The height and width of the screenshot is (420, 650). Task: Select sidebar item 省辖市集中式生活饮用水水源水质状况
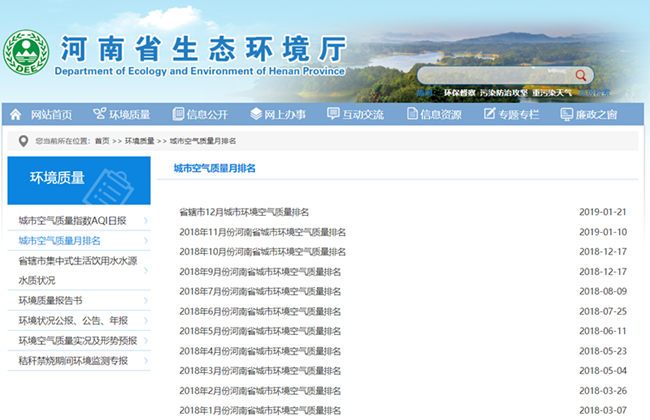point(79,271)
